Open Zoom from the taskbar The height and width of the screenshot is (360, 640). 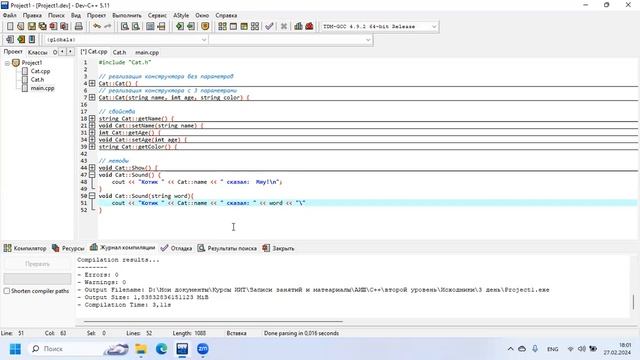[x=203, y=349]
